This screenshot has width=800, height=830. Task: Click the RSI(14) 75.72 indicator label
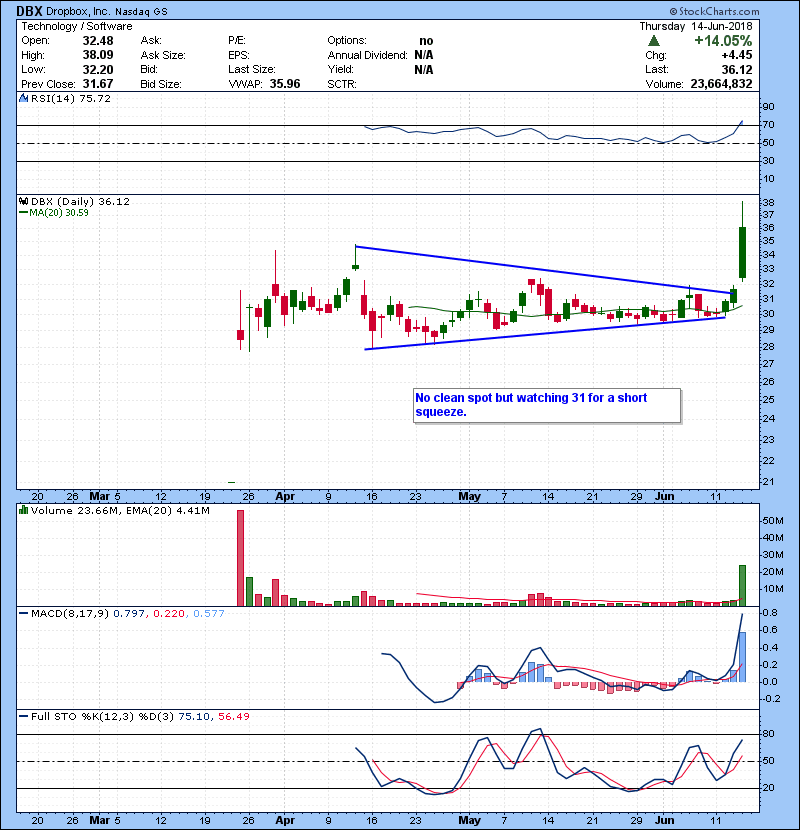tap(71, 98)
